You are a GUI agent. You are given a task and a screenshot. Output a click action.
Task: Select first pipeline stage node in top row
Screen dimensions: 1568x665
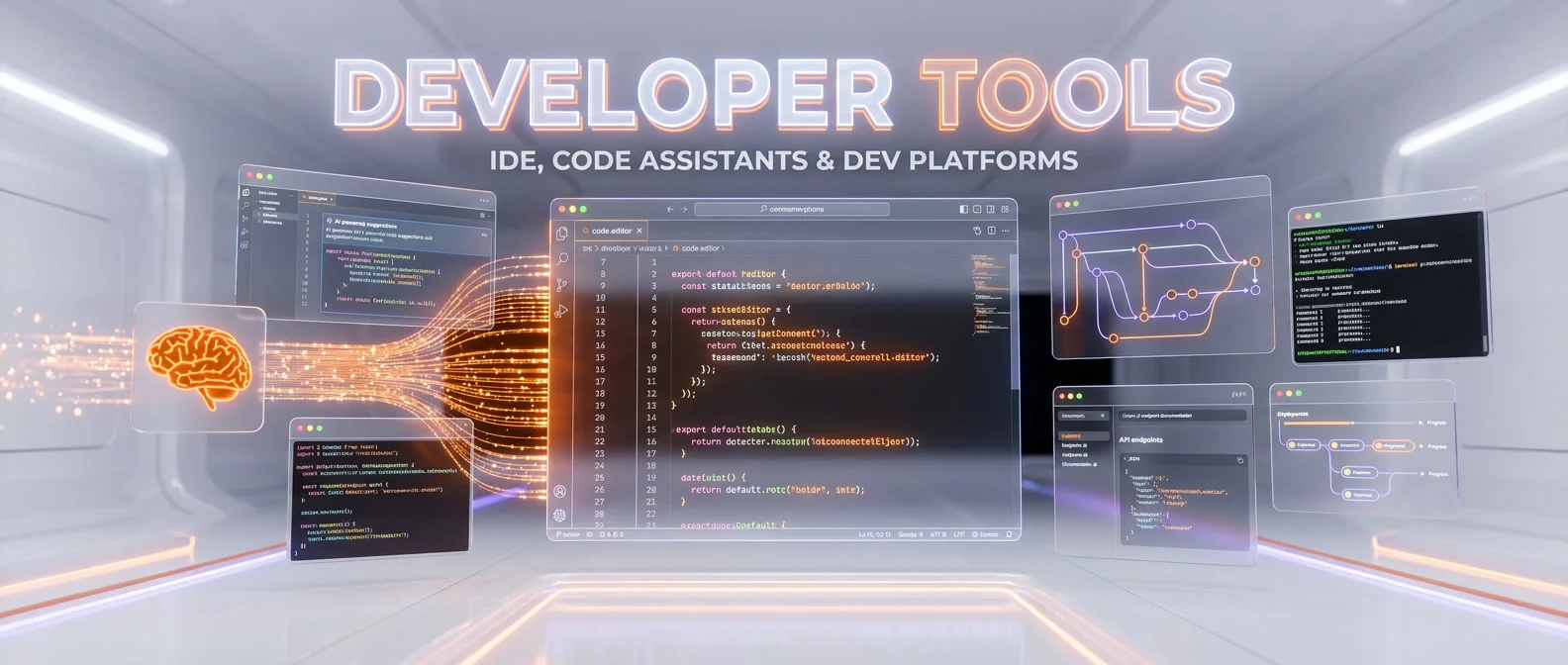pos(1304,444)
